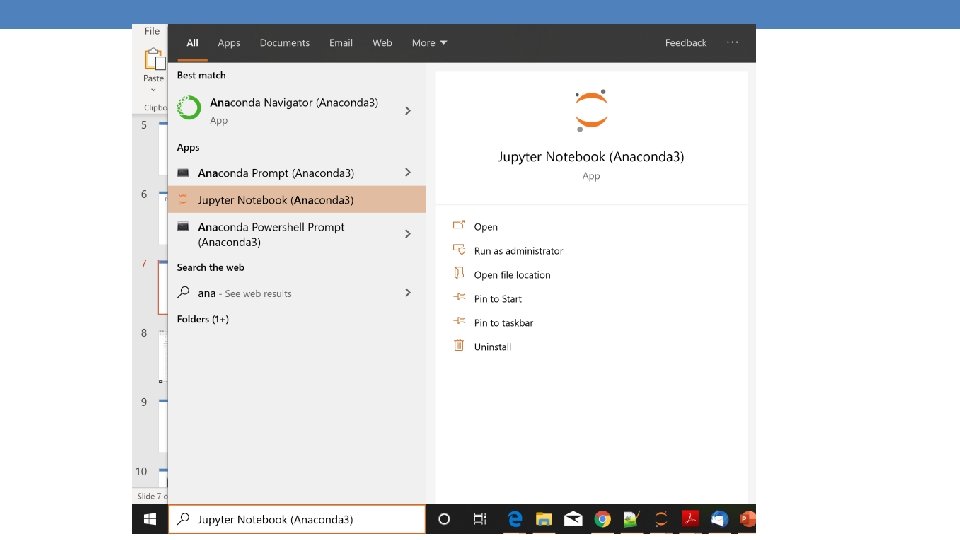Screen dimensions: 960x540
Task: Select slide 9 thumbnail in PowerPoint panel
Action: pos(163,426)
